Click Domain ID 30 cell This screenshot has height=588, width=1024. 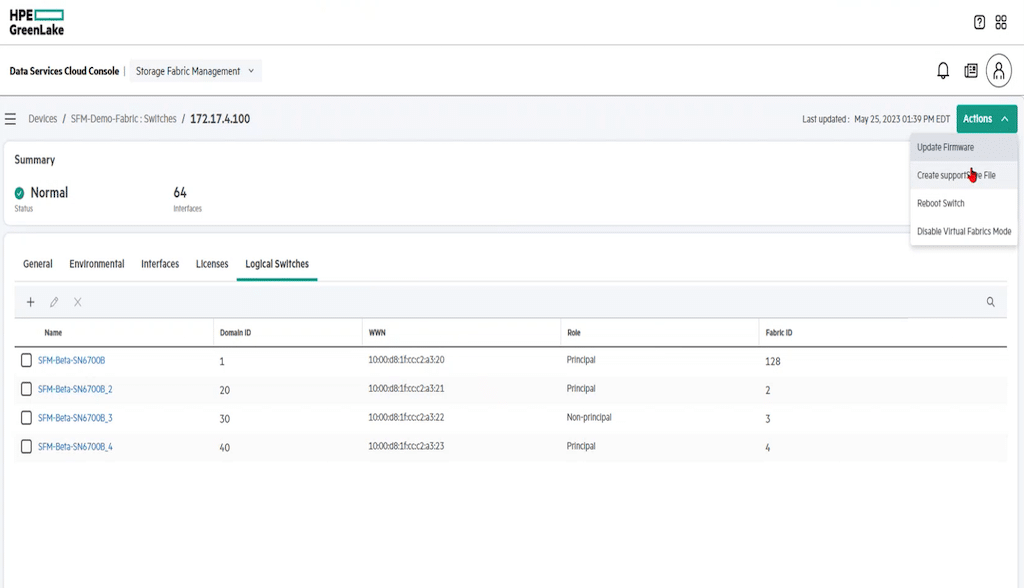(x=225, y=419)
